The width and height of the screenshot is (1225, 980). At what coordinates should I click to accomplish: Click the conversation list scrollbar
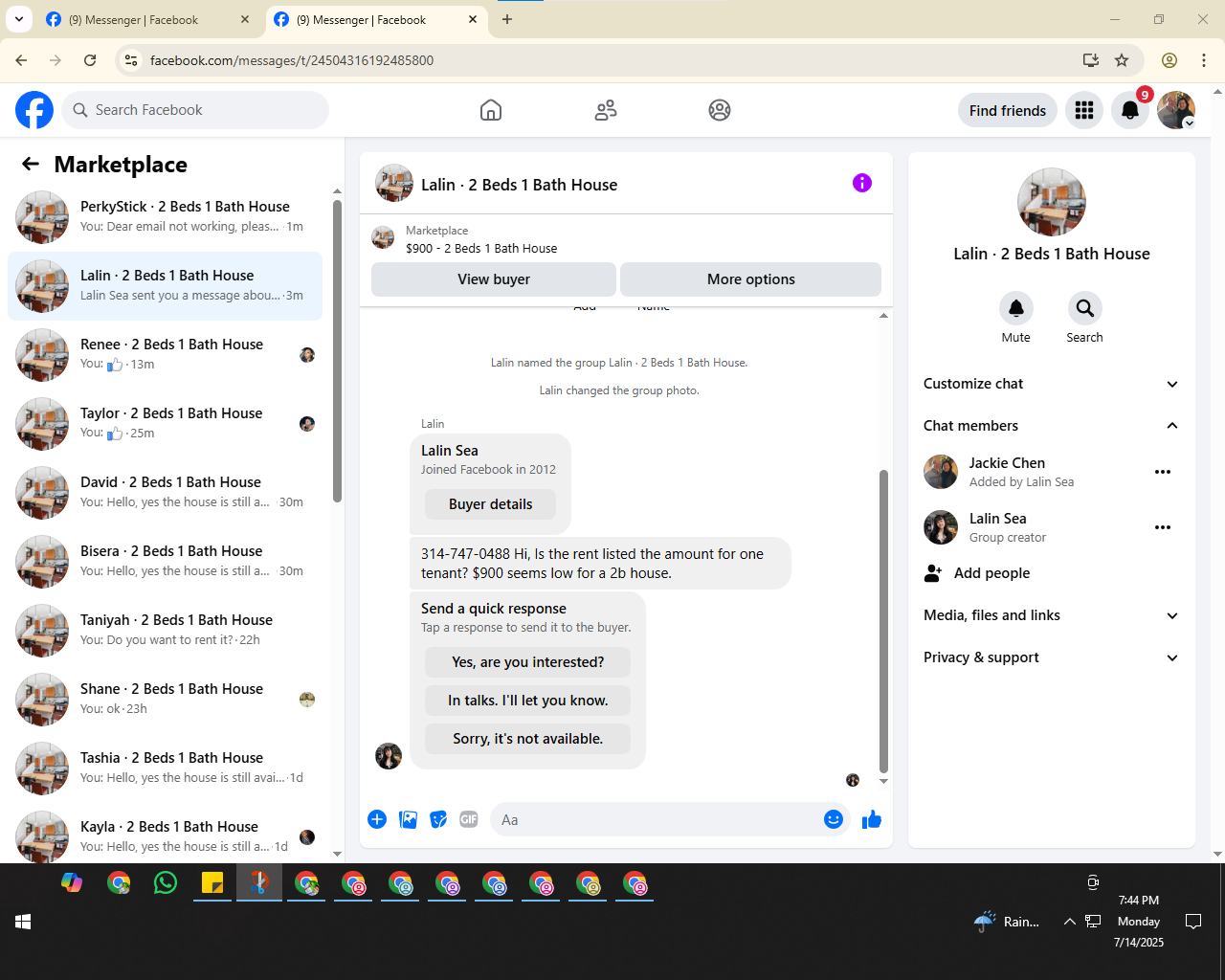click(337, 350)
